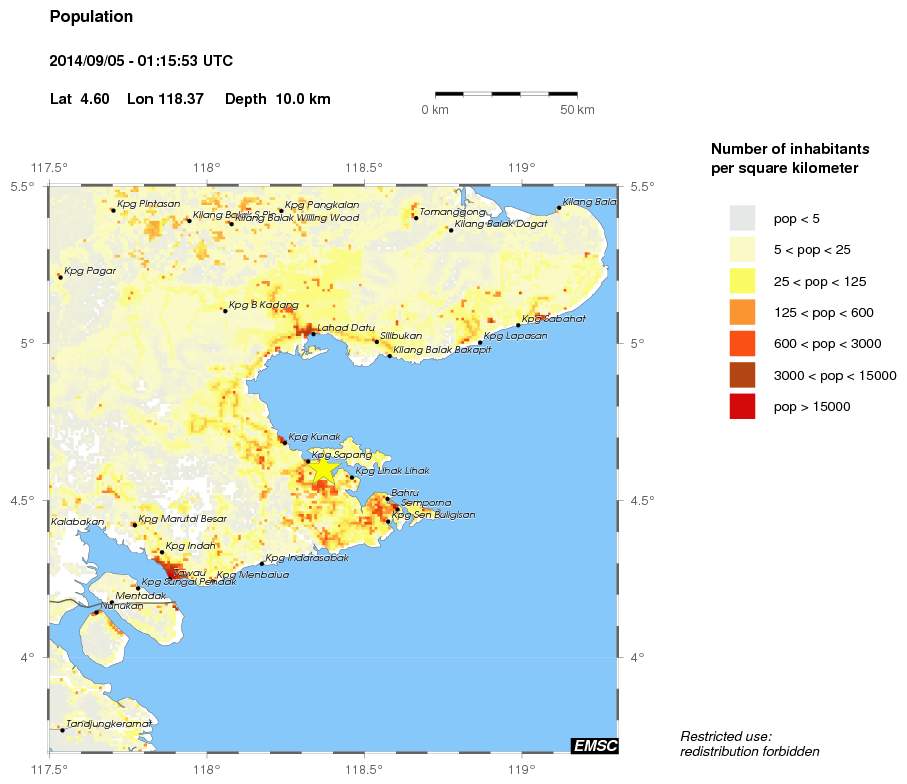Click the 'Tandjungkeramat' label

coord(109,724)
